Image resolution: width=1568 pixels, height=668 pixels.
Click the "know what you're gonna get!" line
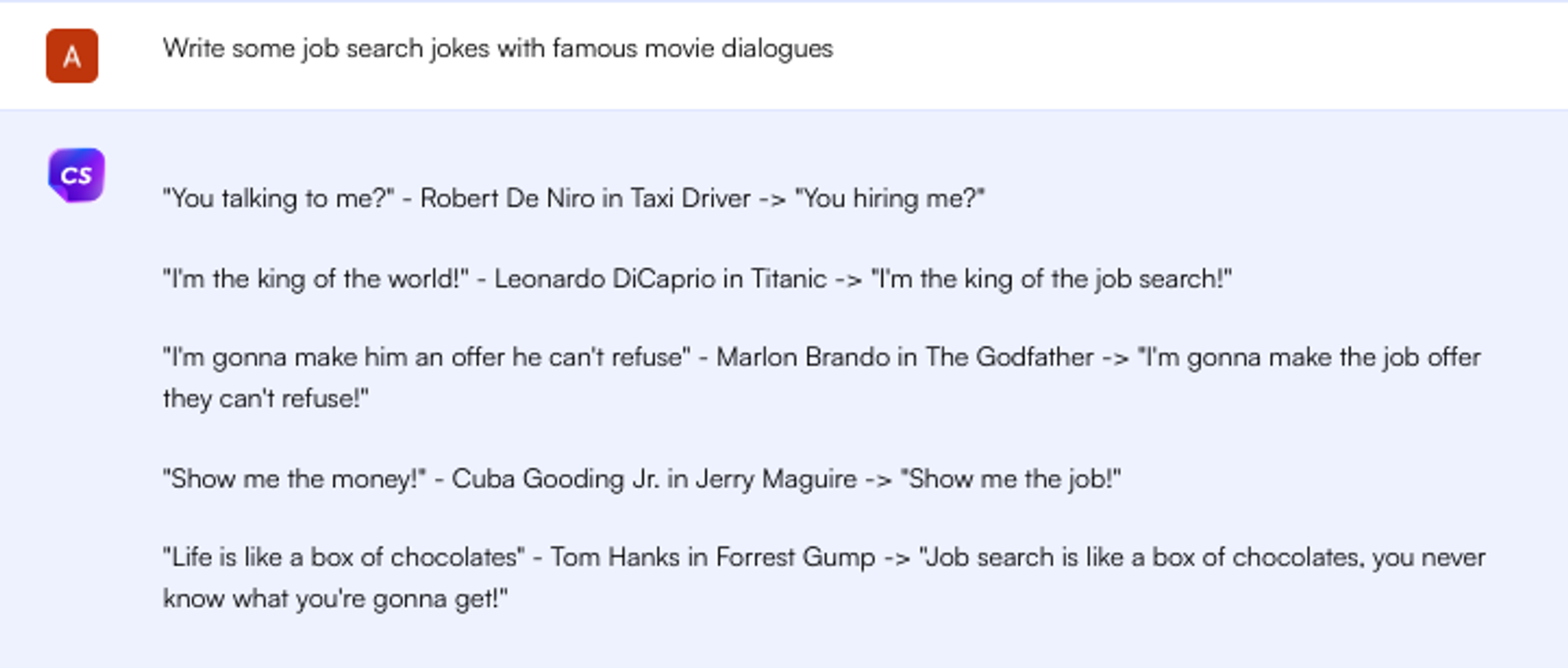[335, 599]
